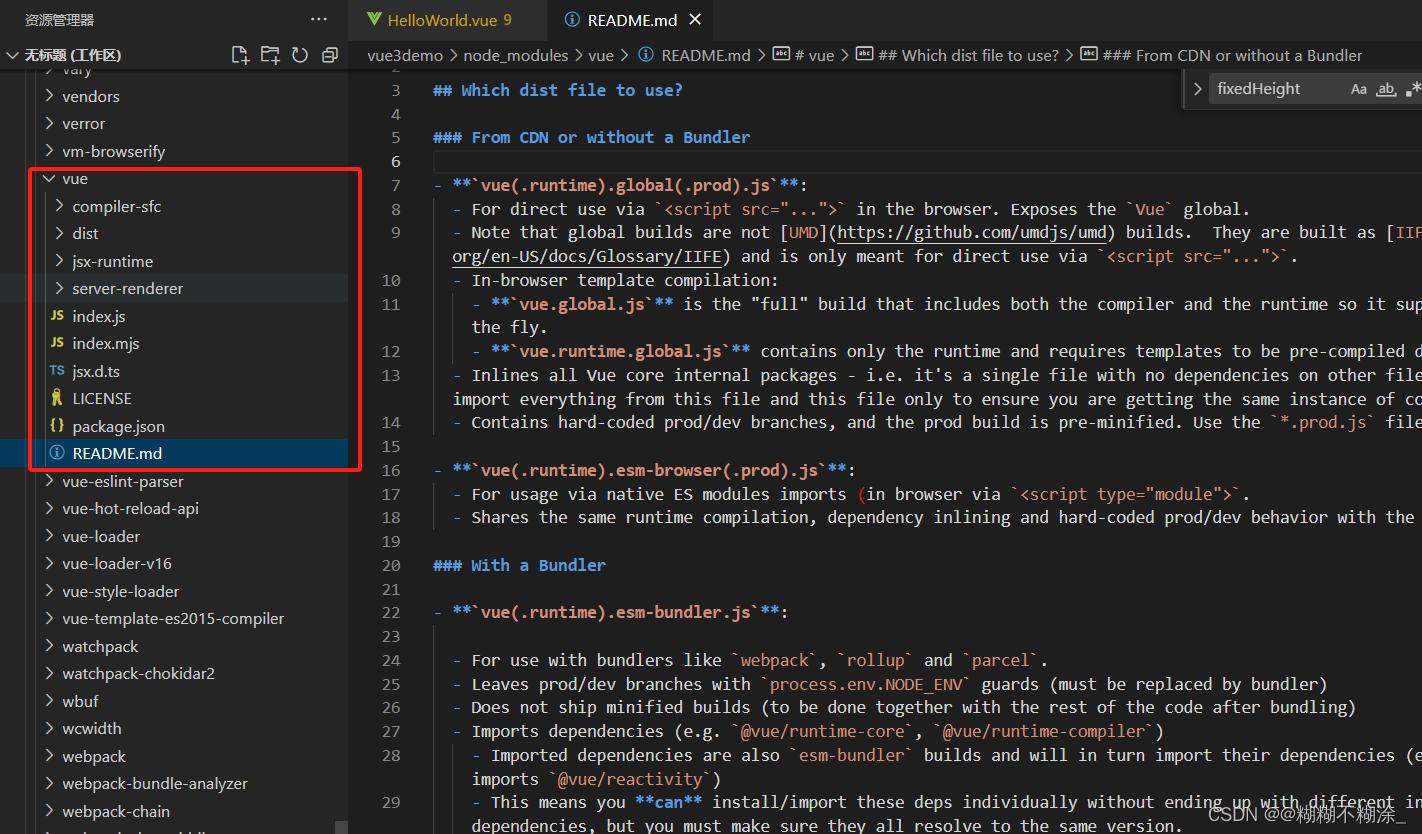Open the explorer three-dots more actions menu
Image resolution: width=1422 pixels, height=834 pixels.
coord(319,19)
